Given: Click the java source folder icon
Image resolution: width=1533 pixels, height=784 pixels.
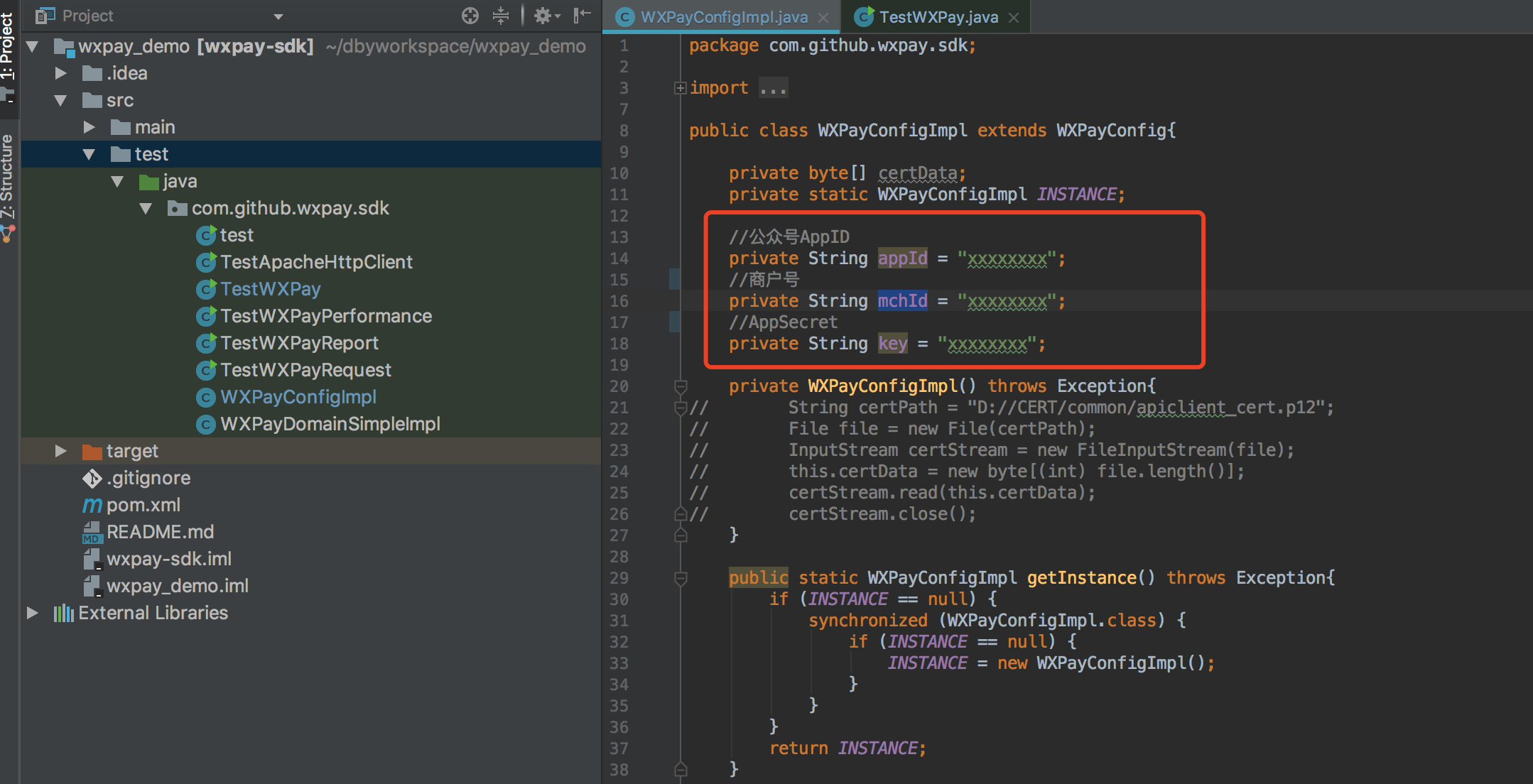Looking at the screenshot, I should click(149, 182).
